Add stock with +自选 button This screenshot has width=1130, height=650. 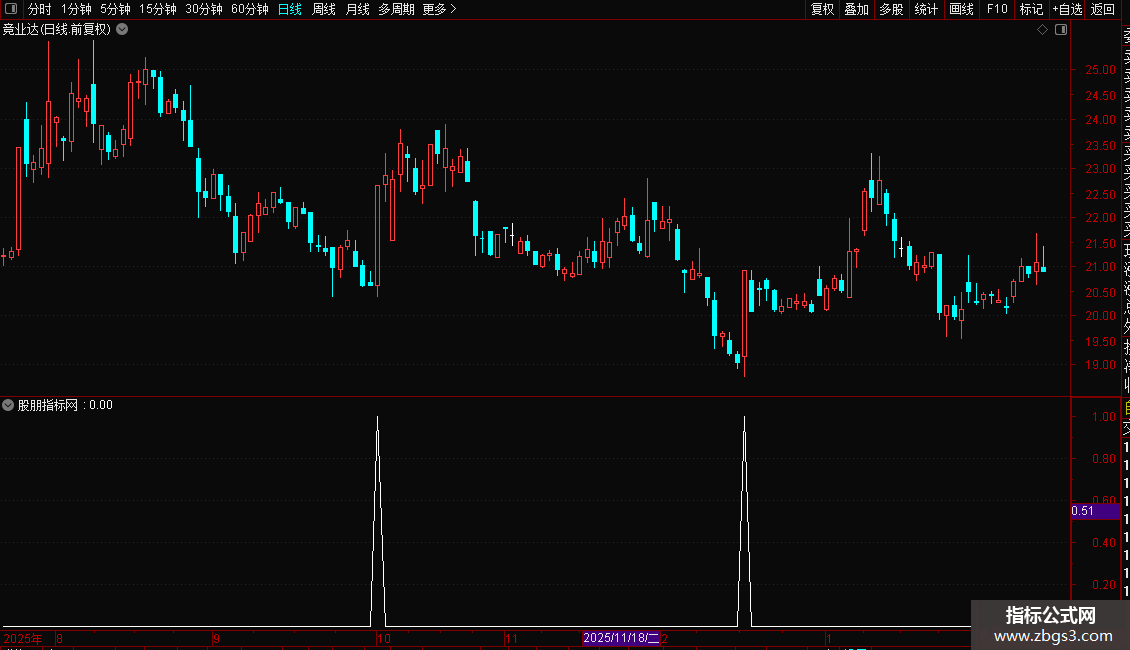tap(1067, 9)
